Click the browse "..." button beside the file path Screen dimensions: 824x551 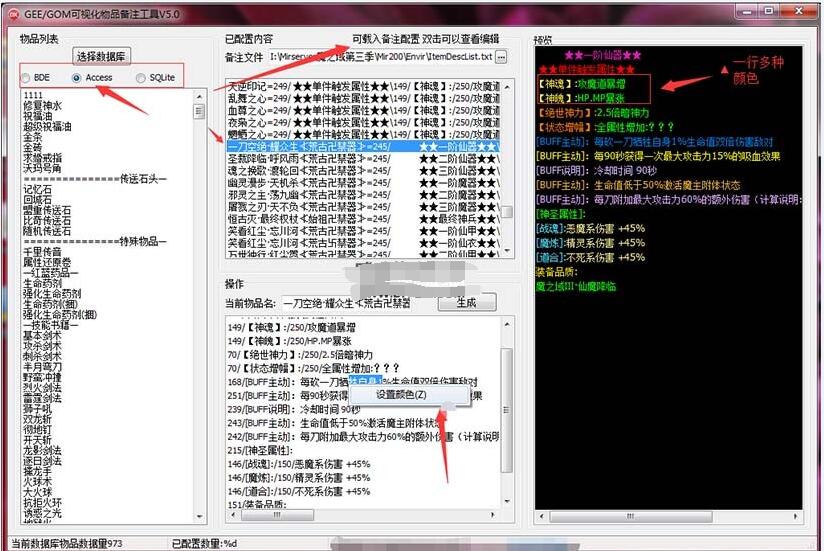tap(502, 57)
